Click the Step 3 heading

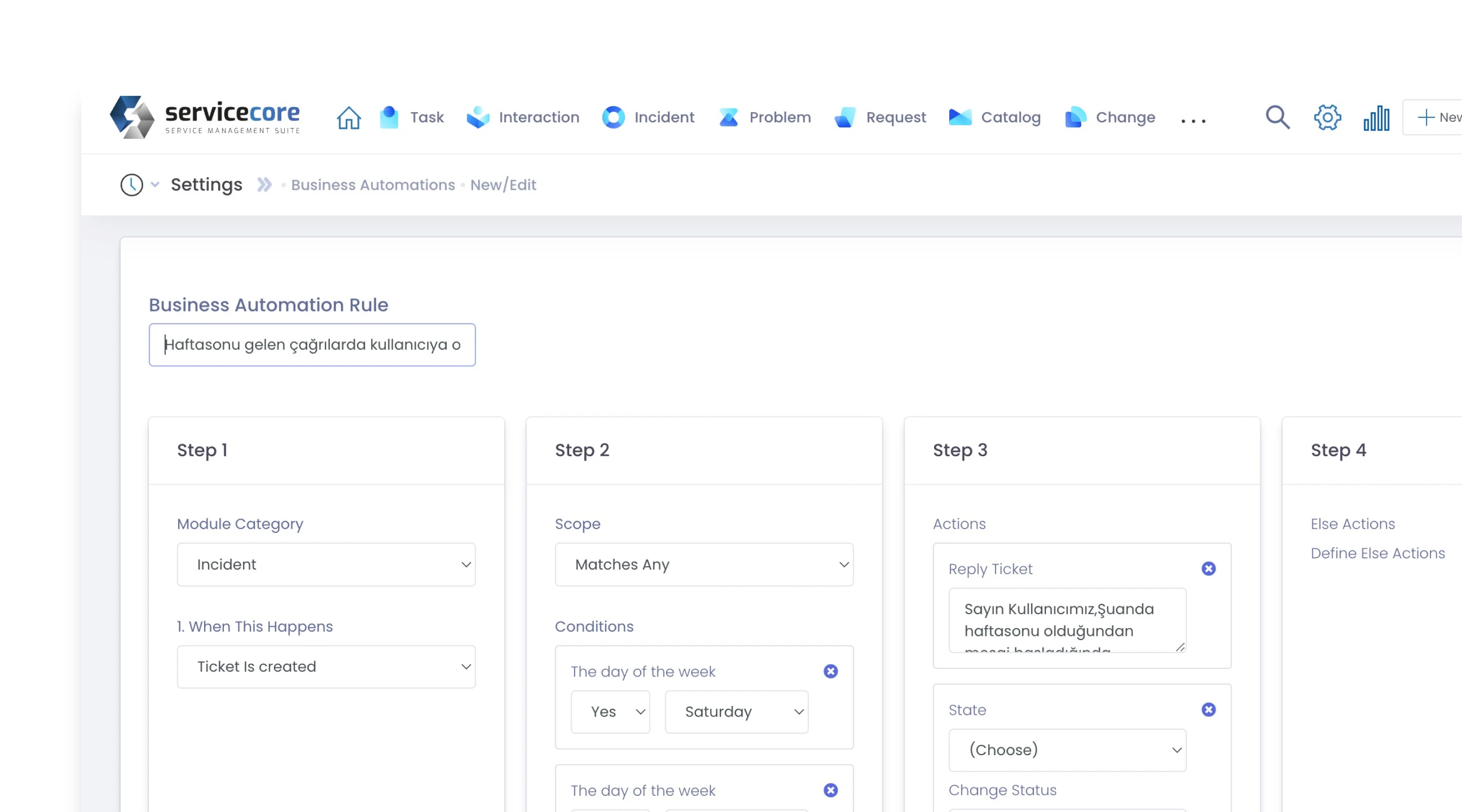pyautogui.click(x=960, y=451)
